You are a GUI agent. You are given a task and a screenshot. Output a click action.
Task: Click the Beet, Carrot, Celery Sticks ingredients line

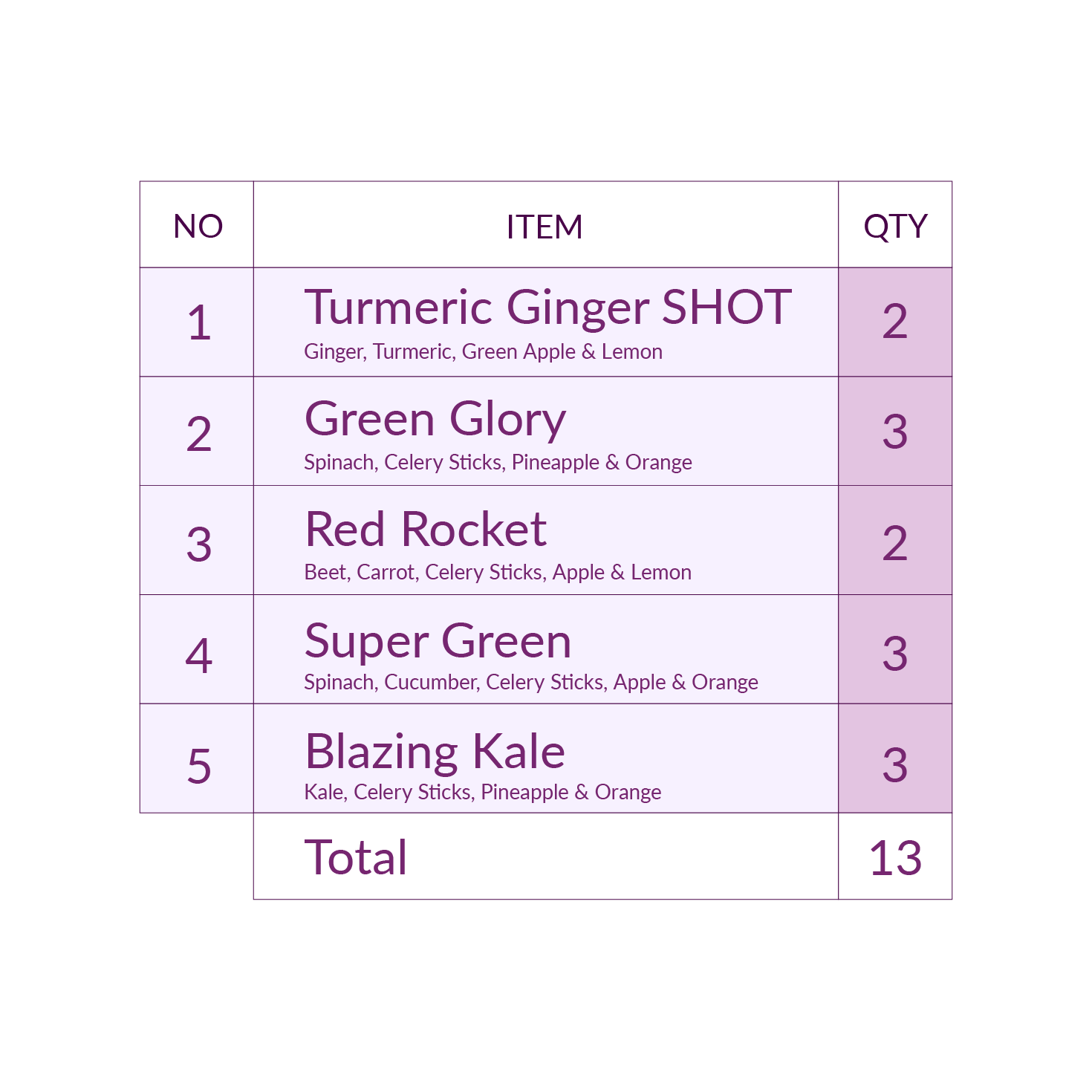point(498,573)
